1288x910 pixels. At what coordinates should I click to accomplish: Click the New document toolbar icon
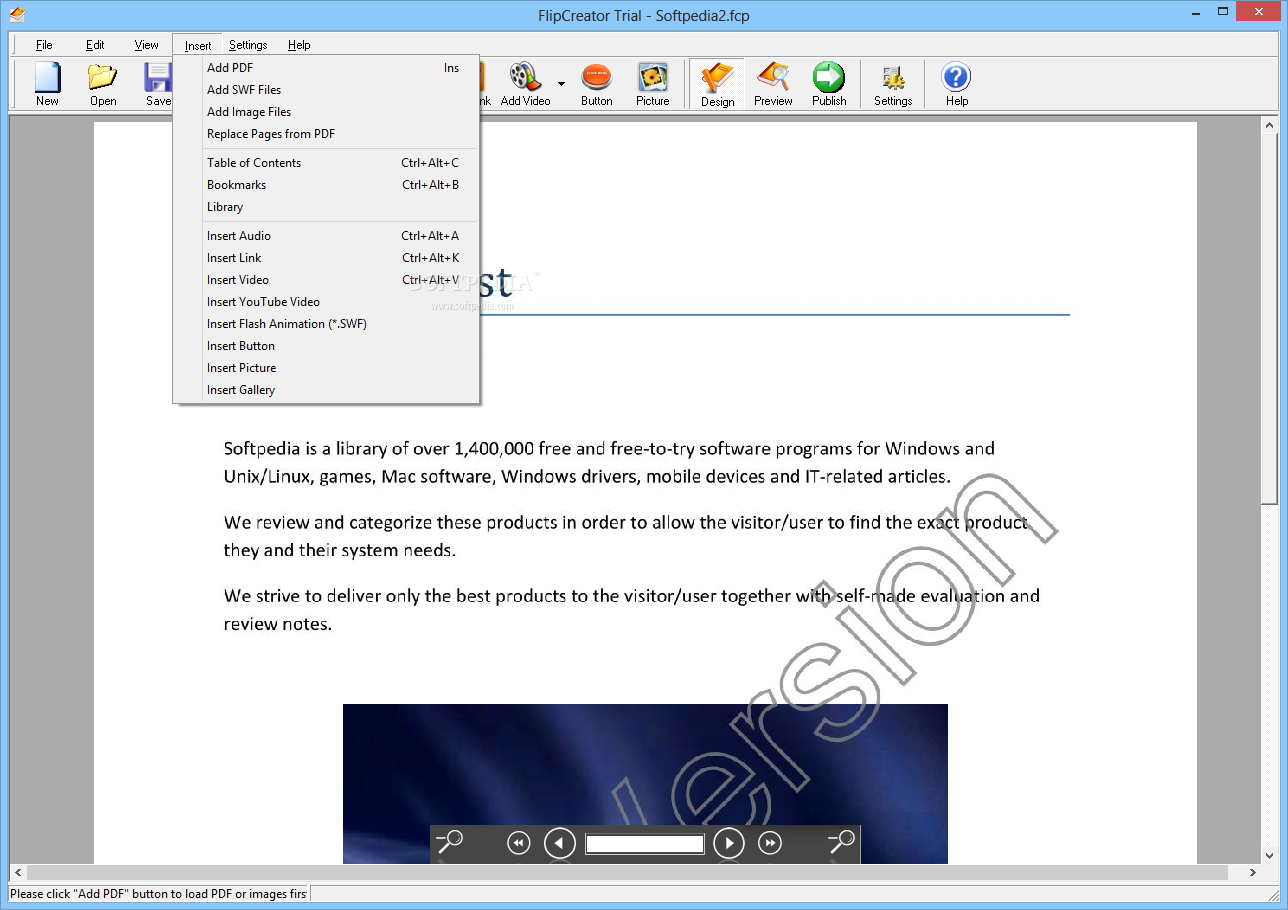coord(47,84)
